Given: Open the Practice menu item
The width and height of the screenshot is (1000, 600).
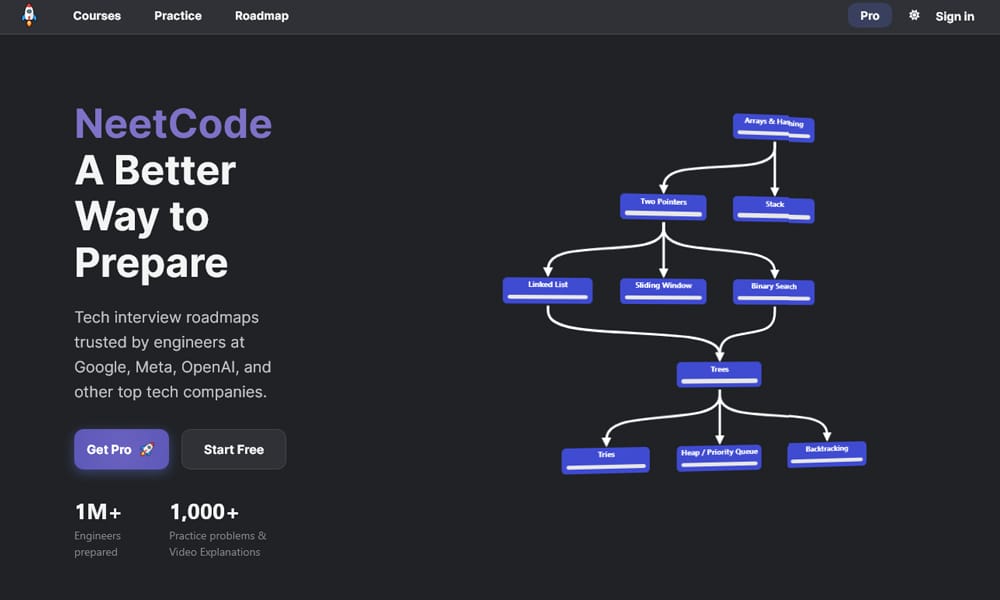Looking at the screenshot, I should point(178,16).
